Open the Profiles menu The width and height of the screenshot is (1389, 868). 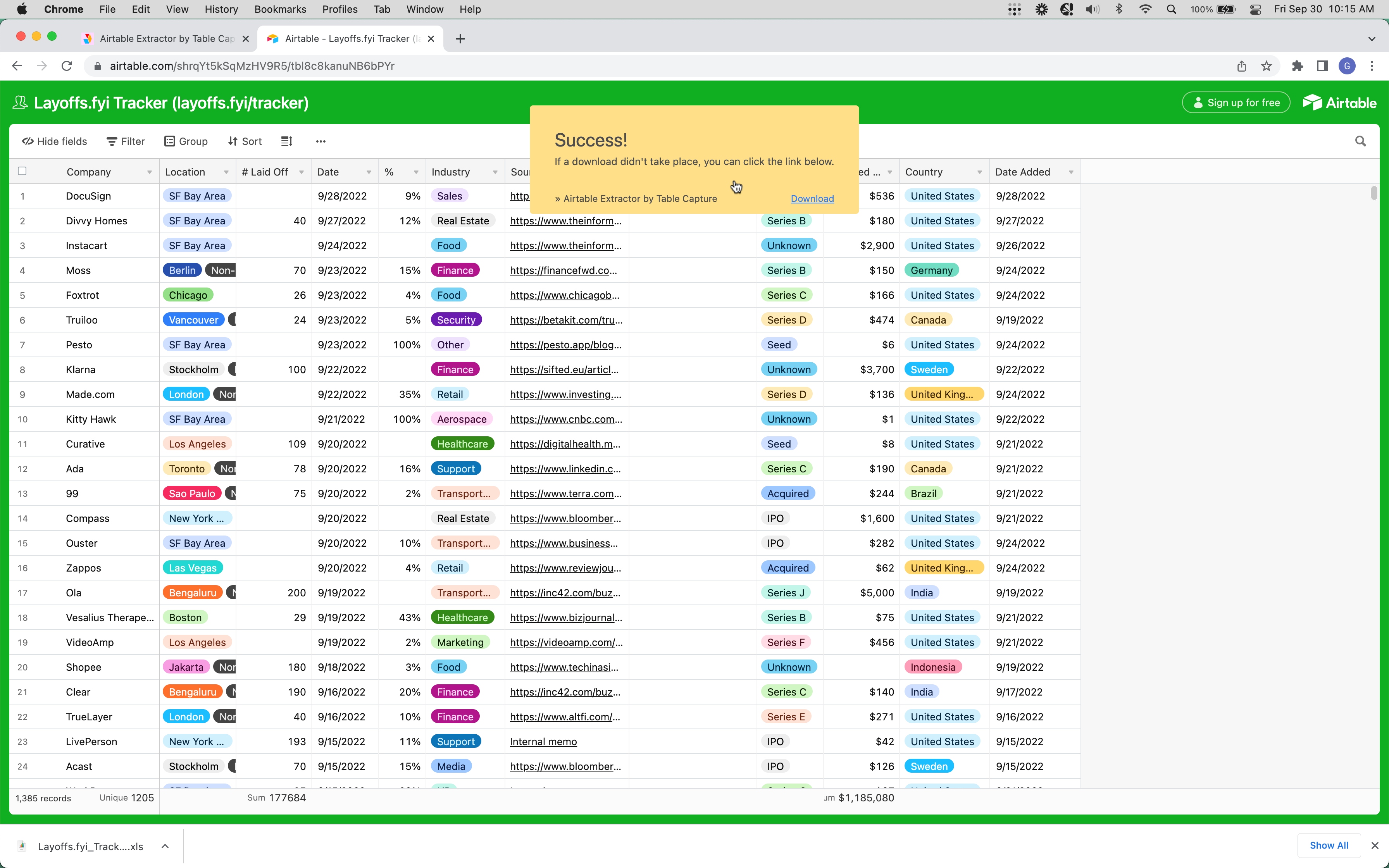pyautogui.click(x=340, y=9)
